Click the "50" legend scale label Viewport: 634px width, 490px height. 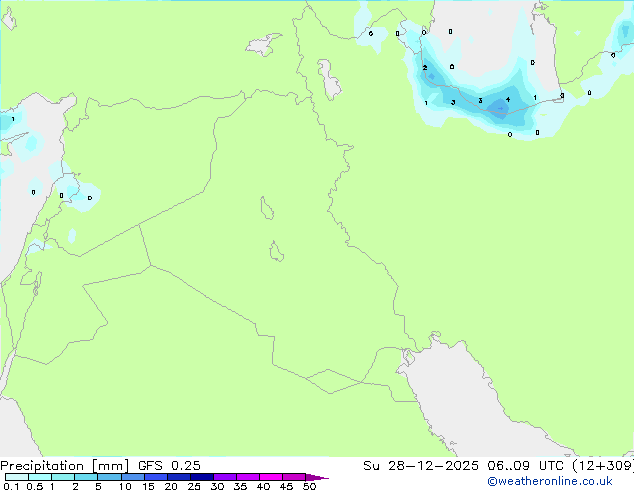(309, 486)
